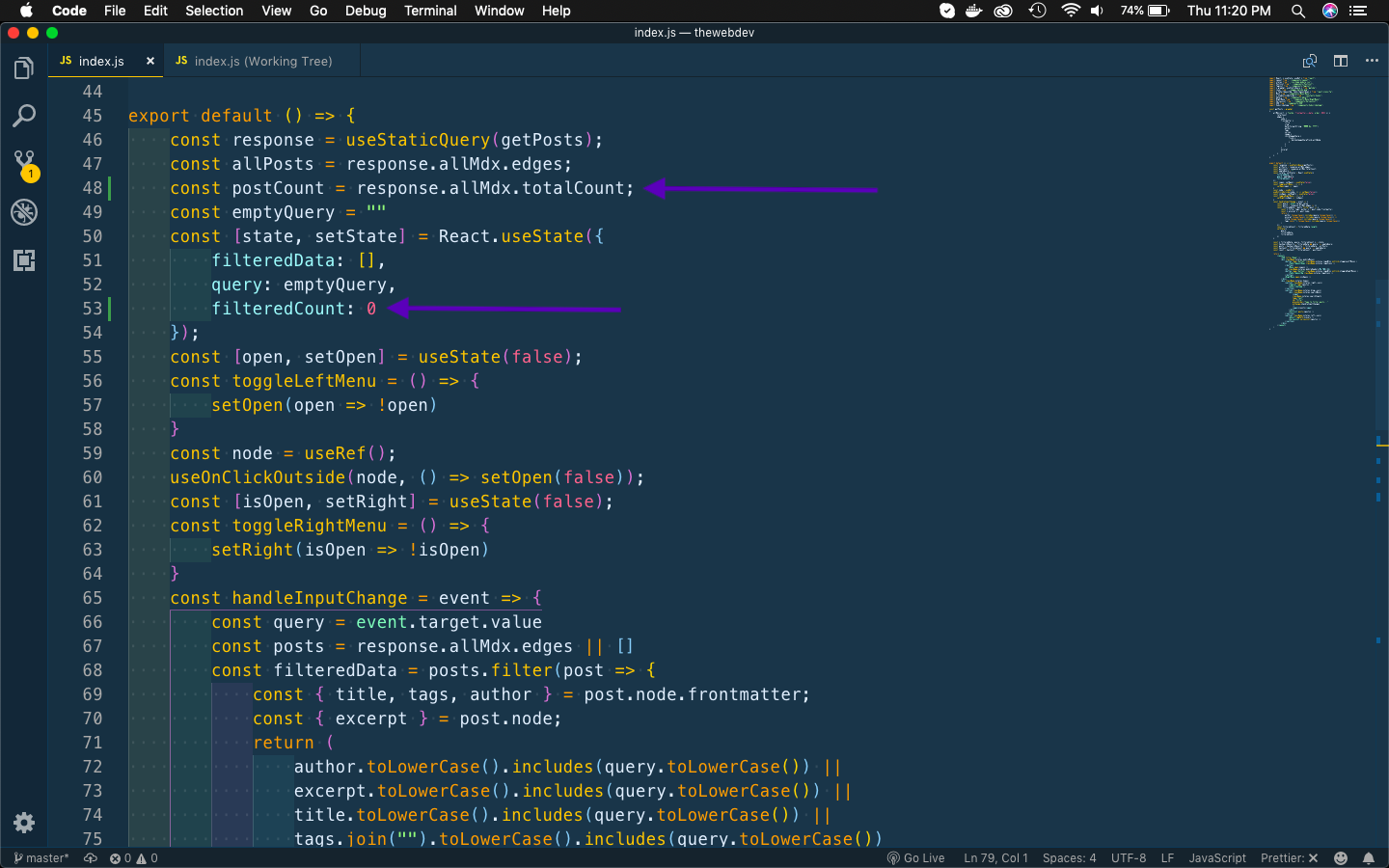Click toggleLeftMenu declaration on line 56
The height and width of the screenshot is (868, 1389).
coord(304,381)
